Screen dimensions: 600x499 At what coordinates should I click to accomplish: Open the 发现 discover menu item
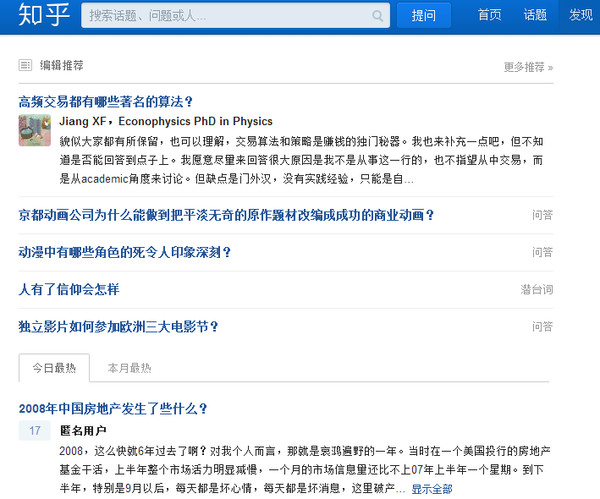580,15
